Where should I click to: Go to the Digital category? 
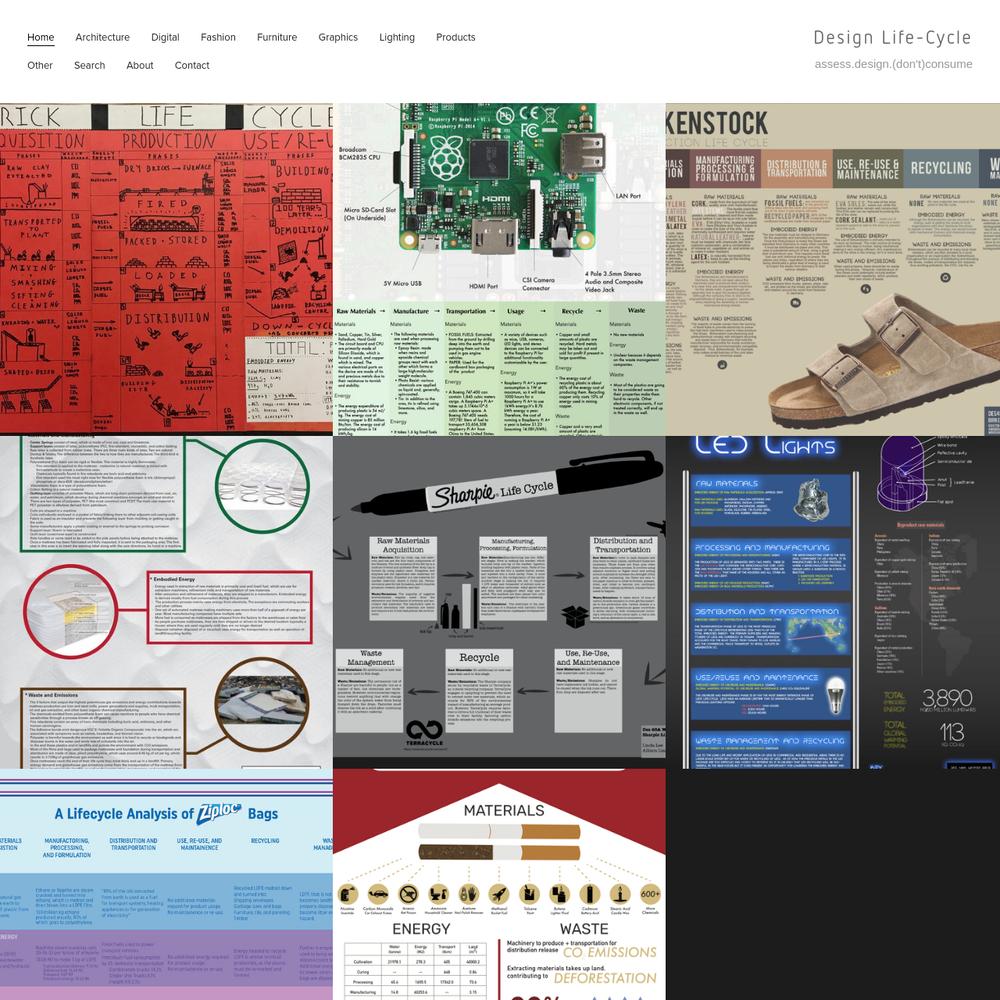(x=165, y=38)
